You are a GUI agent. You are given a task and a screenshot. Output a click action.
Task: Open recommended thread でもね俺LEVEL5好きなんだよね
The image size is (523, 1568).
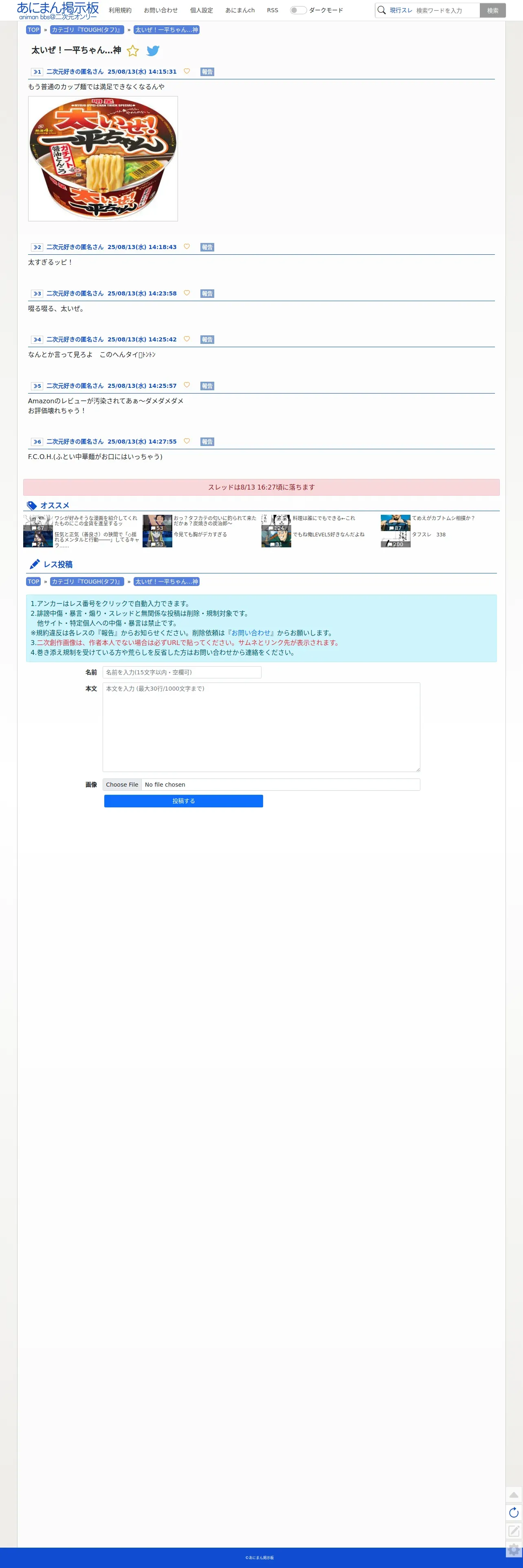329,534
